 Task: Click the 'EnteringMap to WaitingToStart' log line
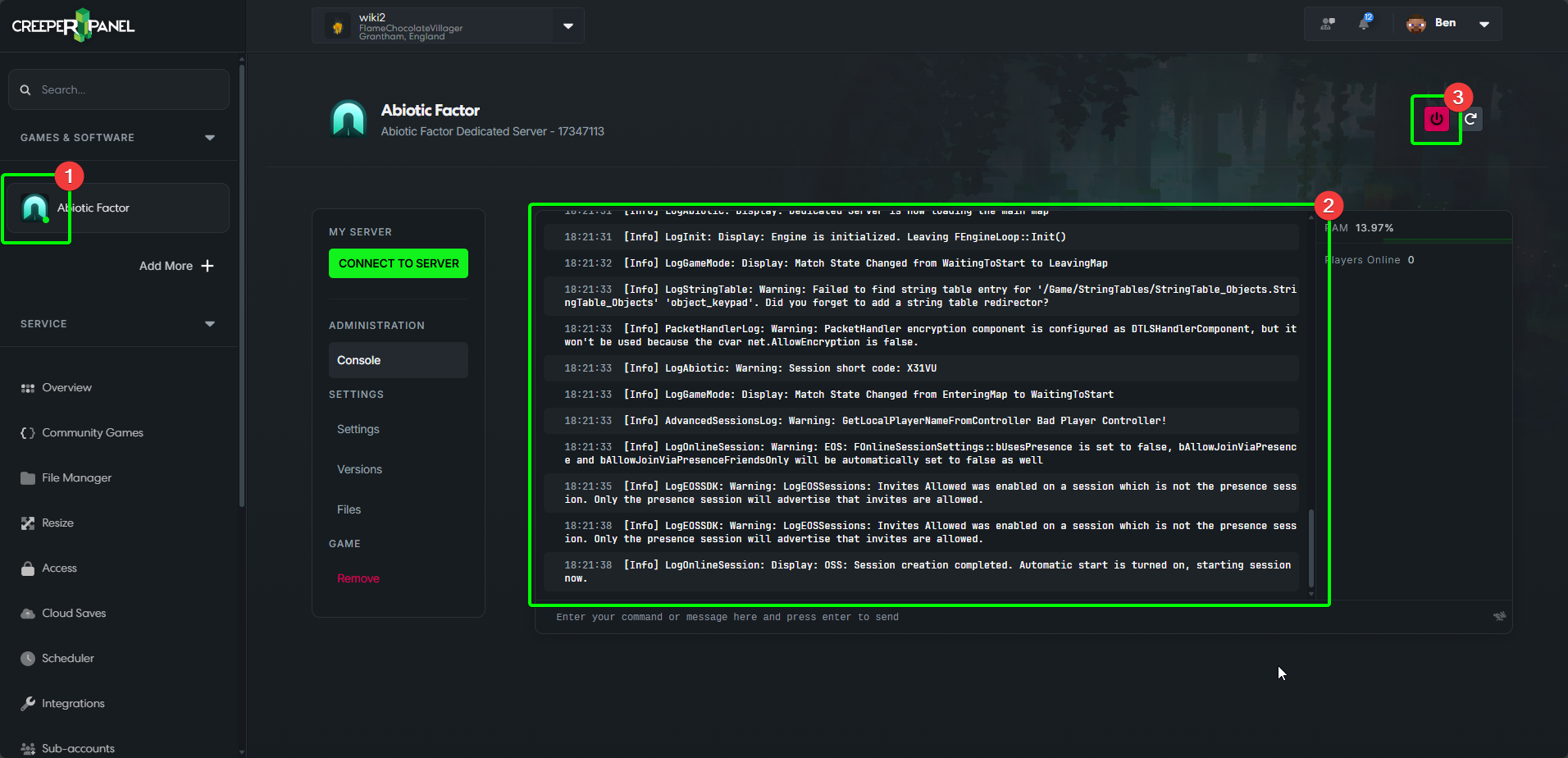pyautogui.click(x=921, y=395)
